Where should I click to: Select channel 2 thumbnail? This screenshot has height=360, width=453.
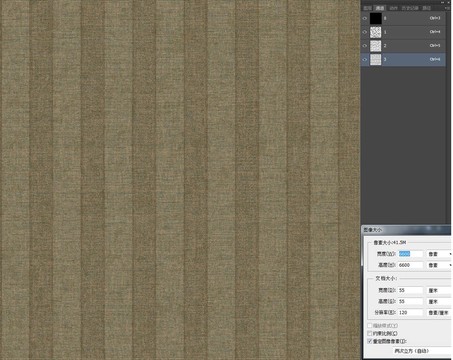pyautogui.click(x=376, y=46)
